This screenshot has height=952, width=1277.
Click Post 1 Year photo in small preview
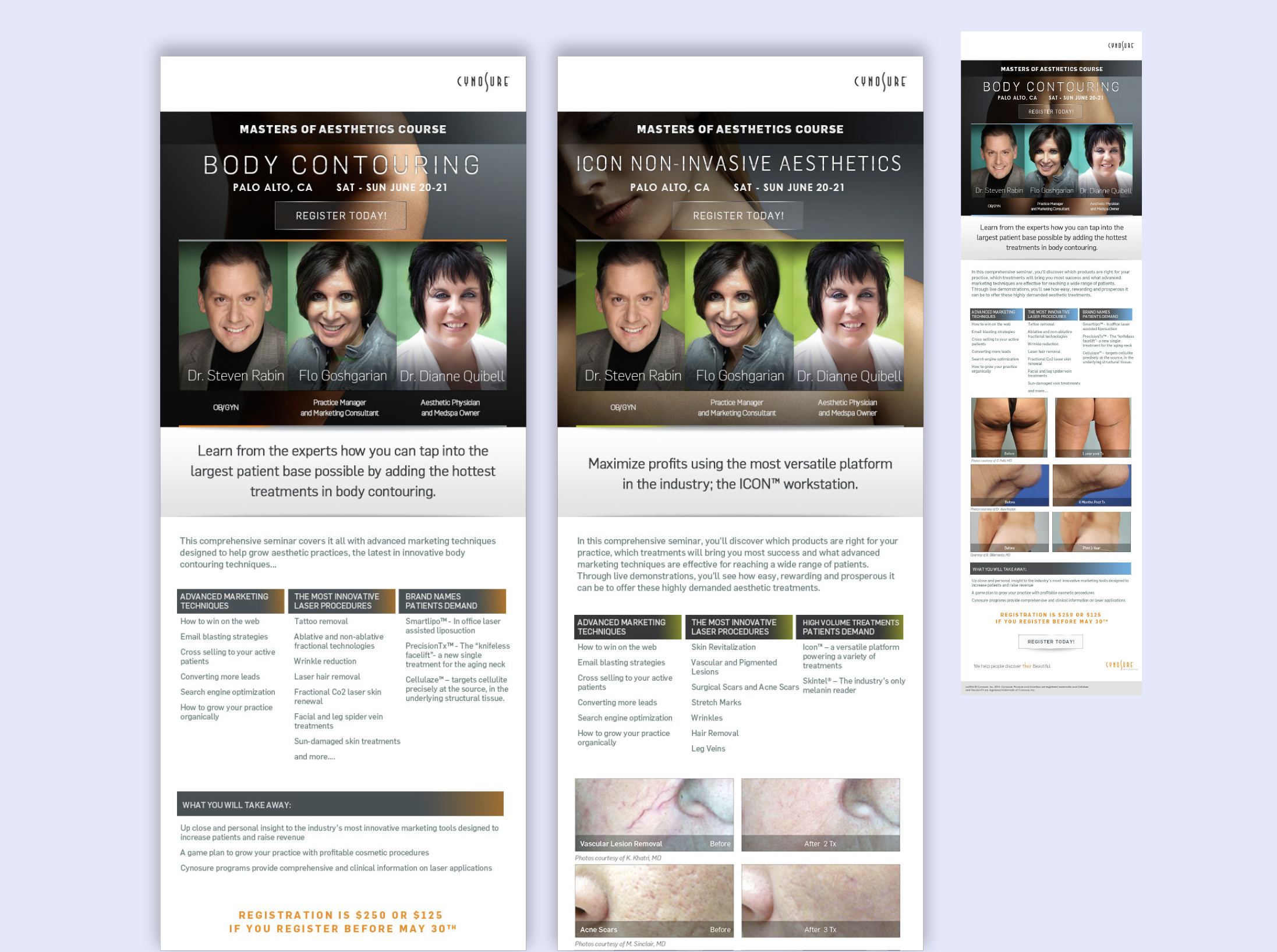pyautogui.click(x=1091, y=532)
